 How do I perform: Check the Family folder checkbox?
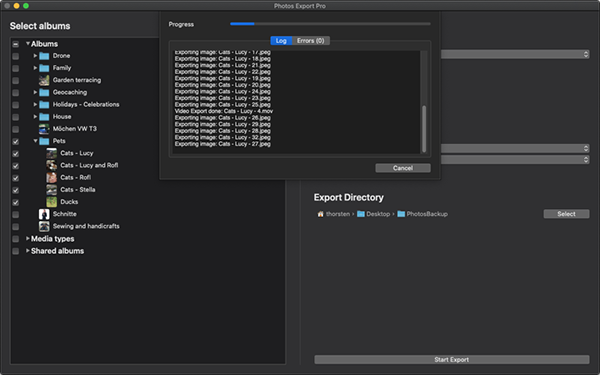click(x=16, y=68)
